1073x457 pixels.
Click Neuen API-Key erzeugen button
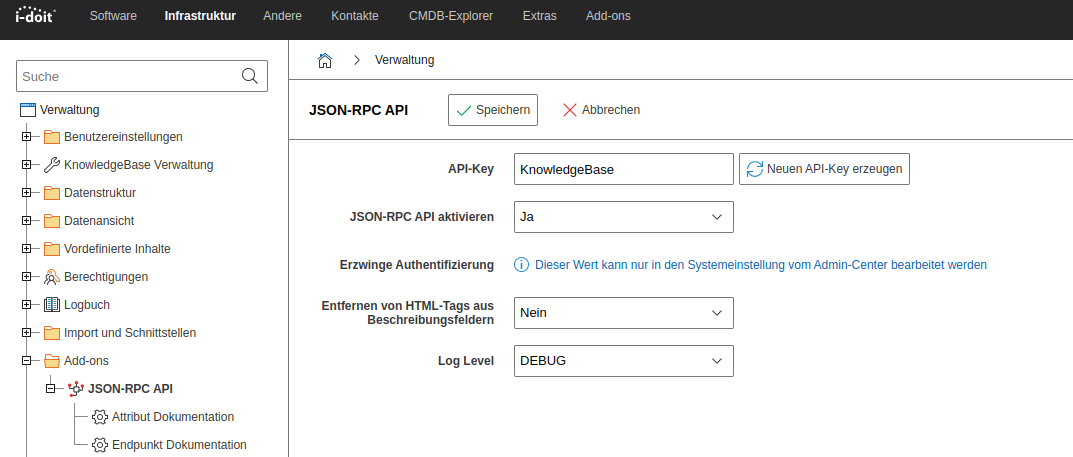[825, 169]
